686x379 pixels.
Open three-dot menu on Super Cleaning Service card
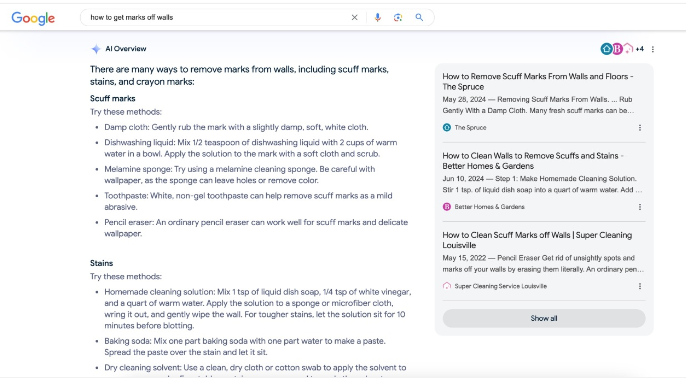click(640, 286)
